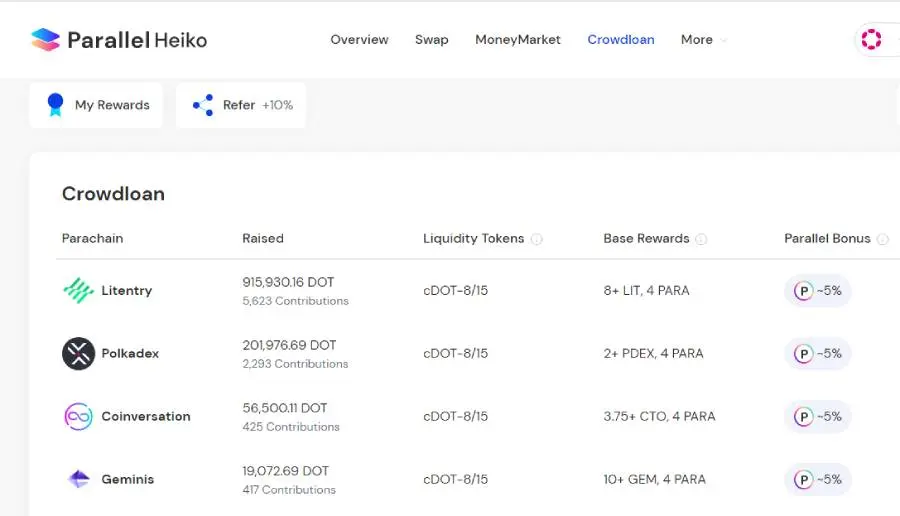This screenshot has height=516, width=900.
Task: Click the 2+ PDEX, 4 PARA reward
Action: (x=653, y=354)
